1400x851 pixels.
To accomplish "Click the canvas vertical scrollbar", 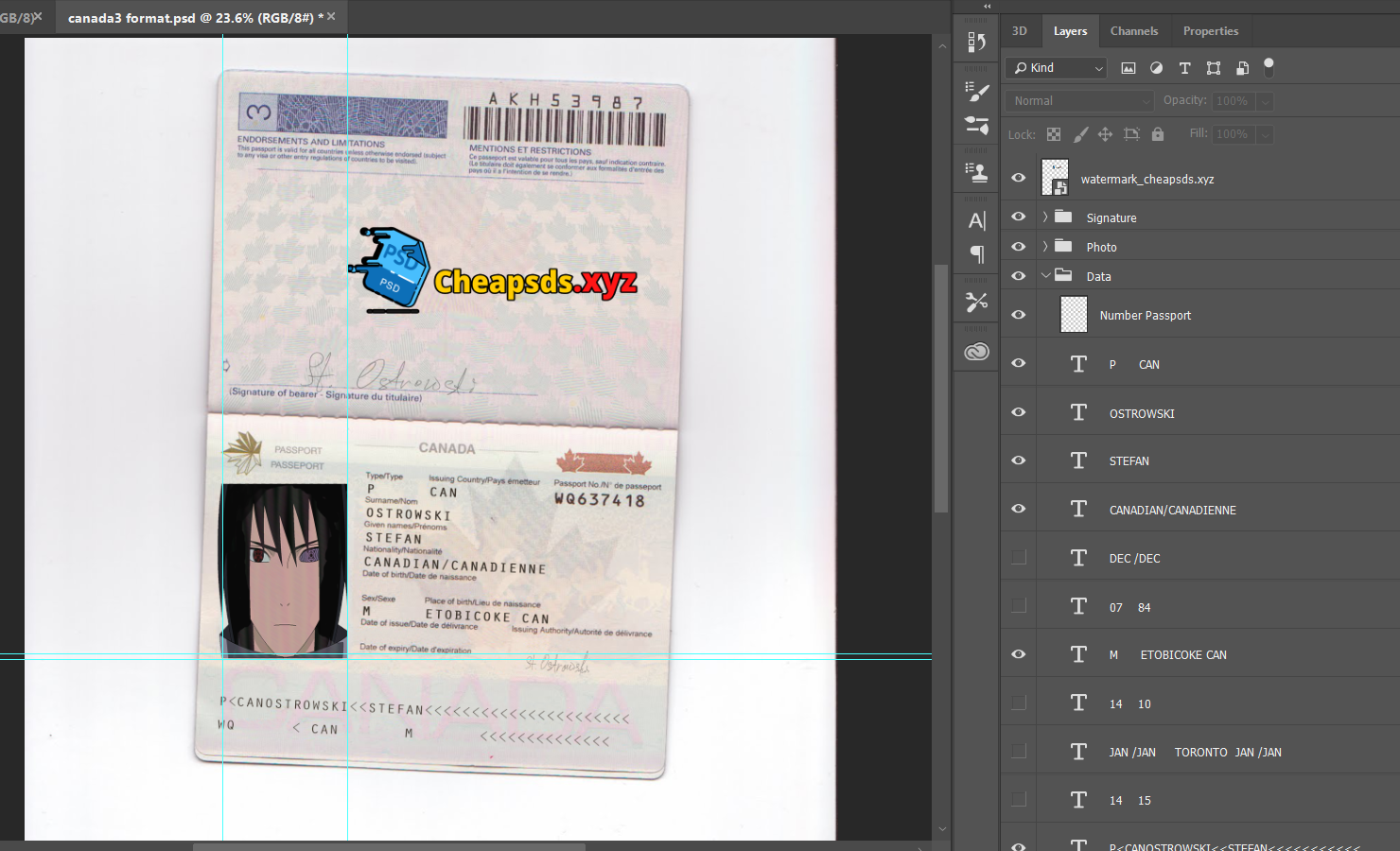I will click(940, 388).
